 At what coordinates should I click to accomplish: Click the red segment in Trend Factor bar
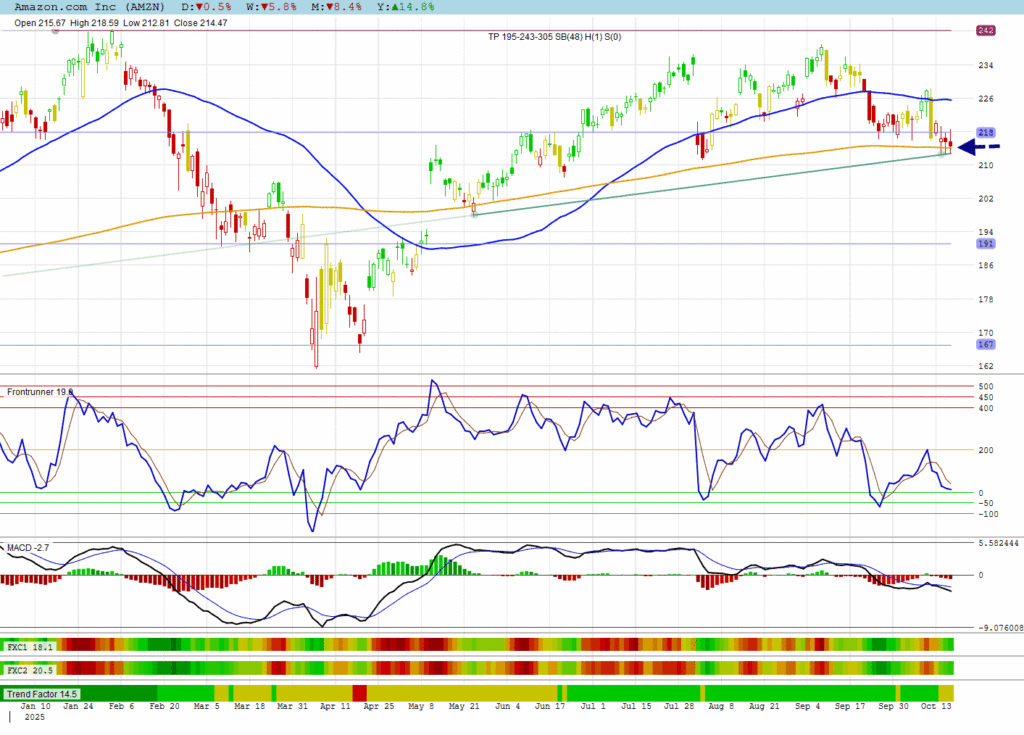tap(359, 693)
